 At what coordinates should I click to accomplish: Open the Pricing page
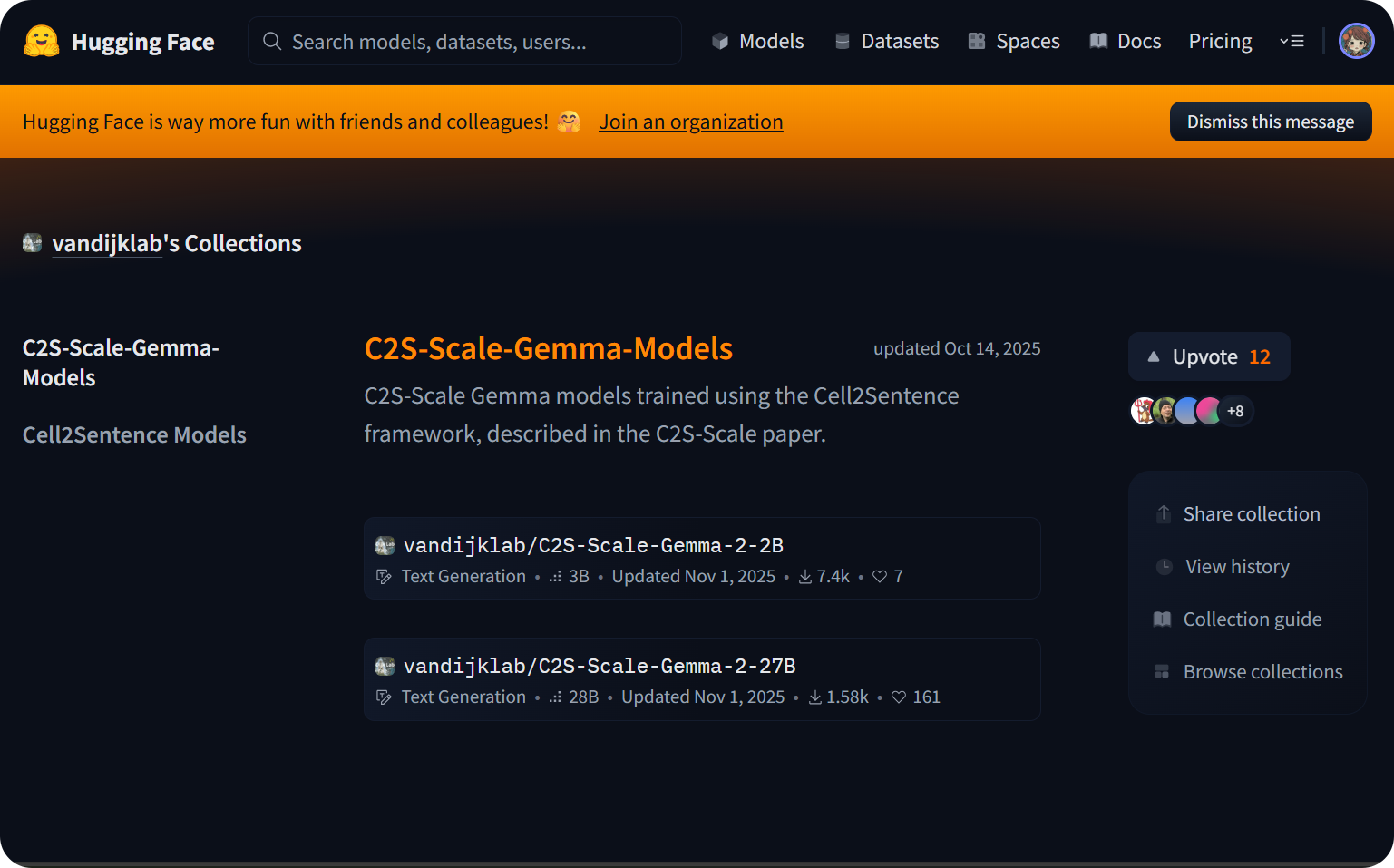pyautogui.click(x=1220, y=41)
